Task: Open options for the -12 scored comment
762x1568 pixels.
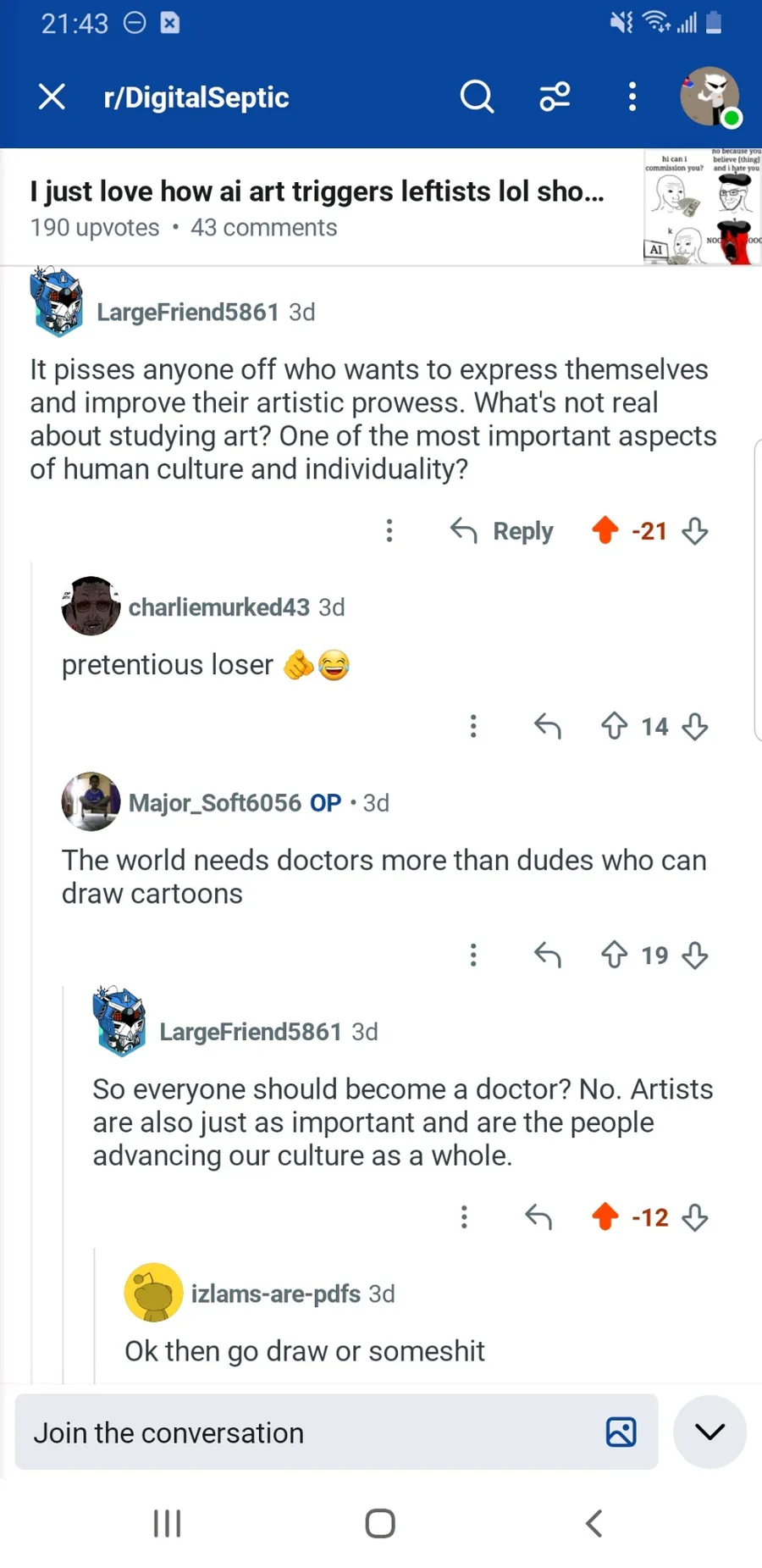Action: [464, 1217]
